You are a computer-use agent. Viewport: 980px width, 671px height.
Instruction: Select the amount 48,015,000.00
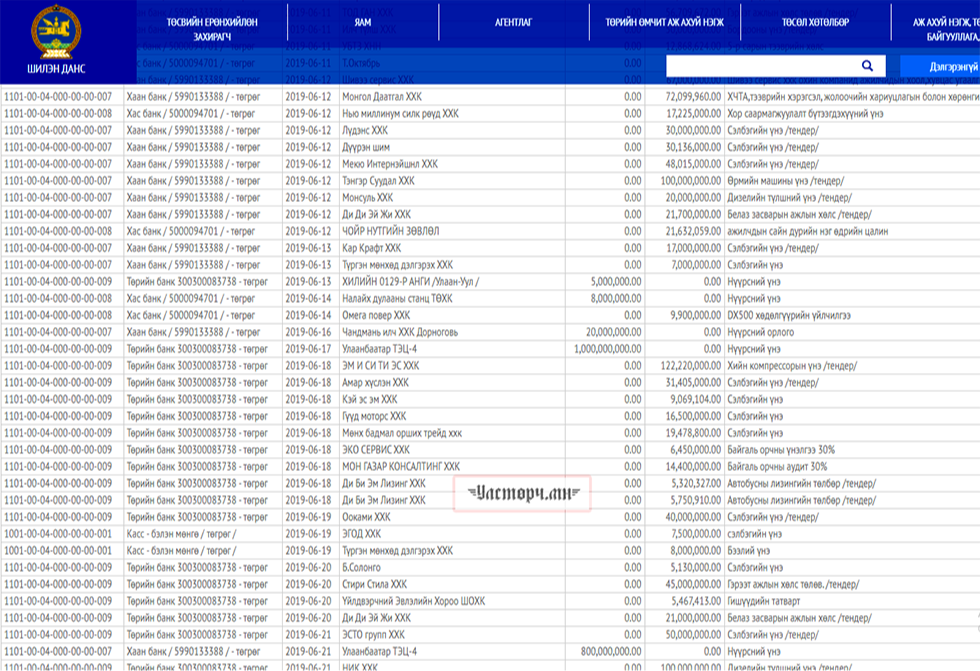click(x=693, y=164)
